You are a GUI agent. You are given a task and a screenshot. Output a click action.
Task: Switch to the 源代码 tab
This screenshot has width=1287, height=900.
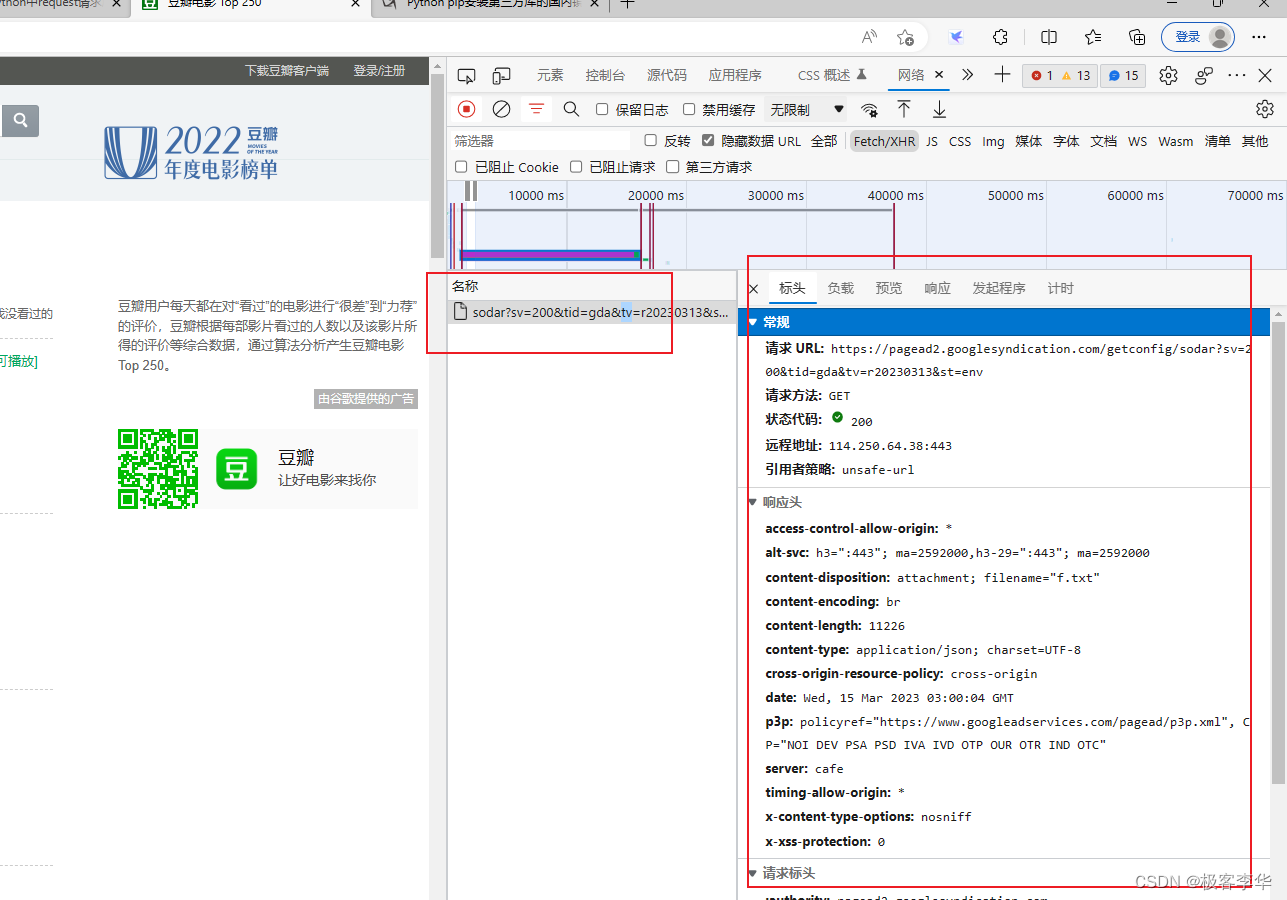pyautogui.click(x=667, y=75)
